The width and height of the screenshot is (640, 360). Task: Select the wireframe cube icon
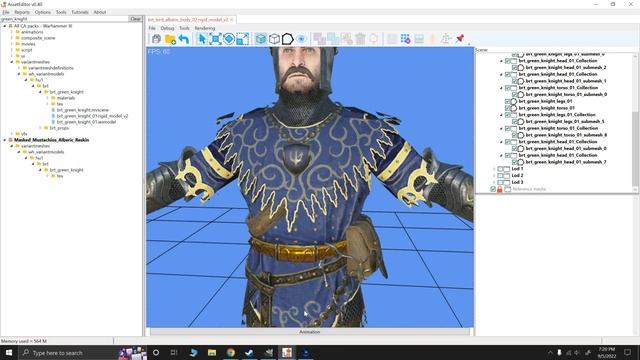tap(274, 39)
